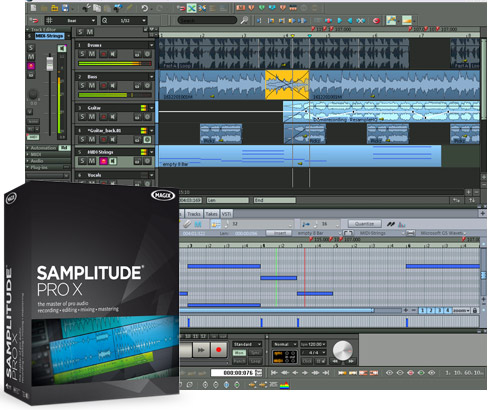Click the time position display field
Image resolution: width=500 pixels, height=410 pixels.
(236, 372)
